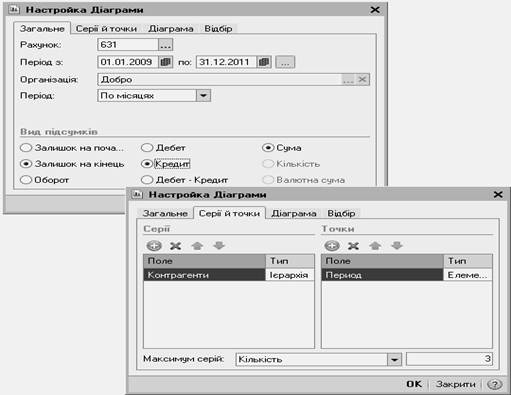Move the point up in the Точки toolbar
The height and width of the screenshot is (395, 511).
[375, 246]
